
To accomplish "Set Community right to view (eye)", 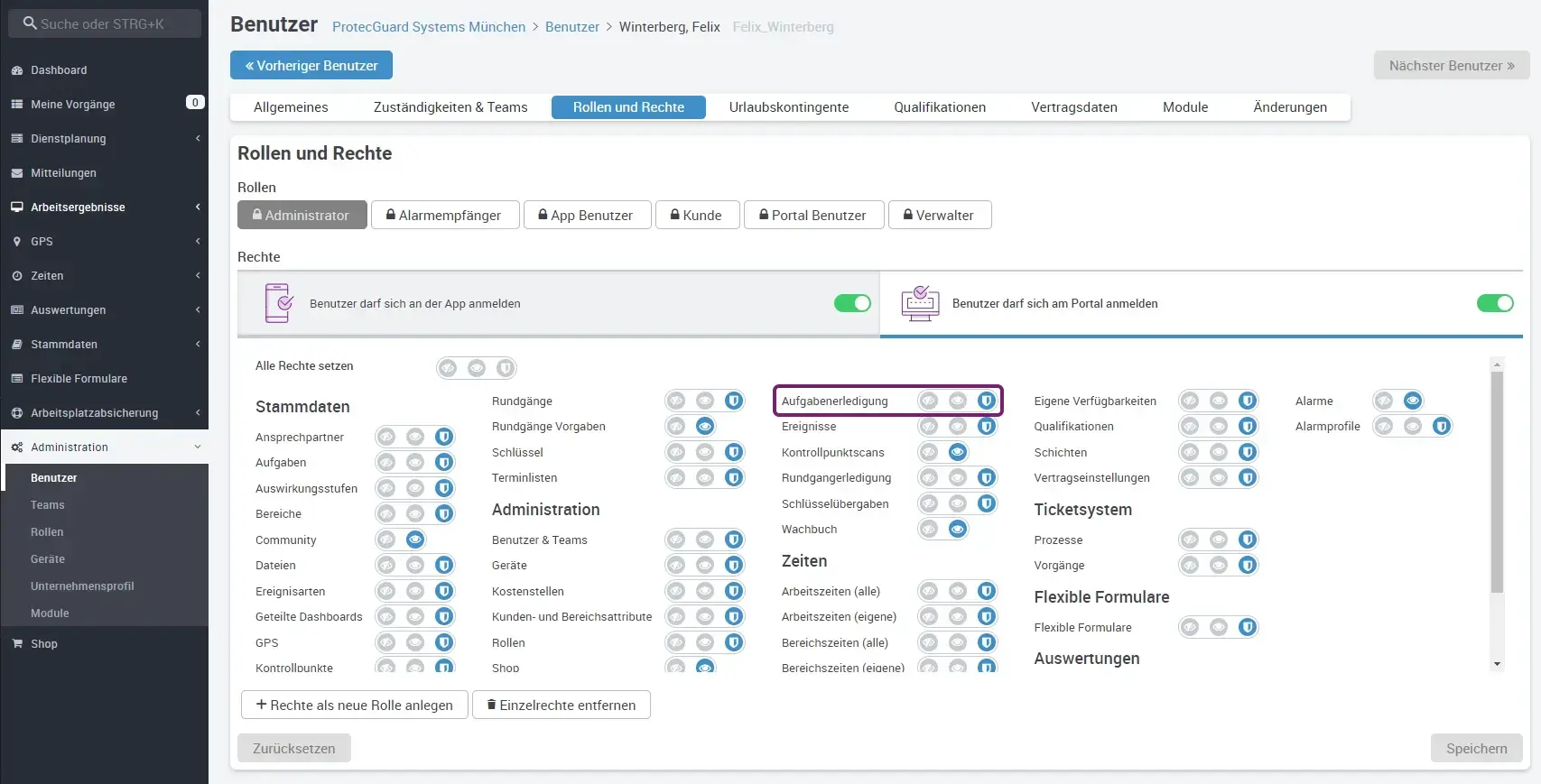I will click(415, 540).
